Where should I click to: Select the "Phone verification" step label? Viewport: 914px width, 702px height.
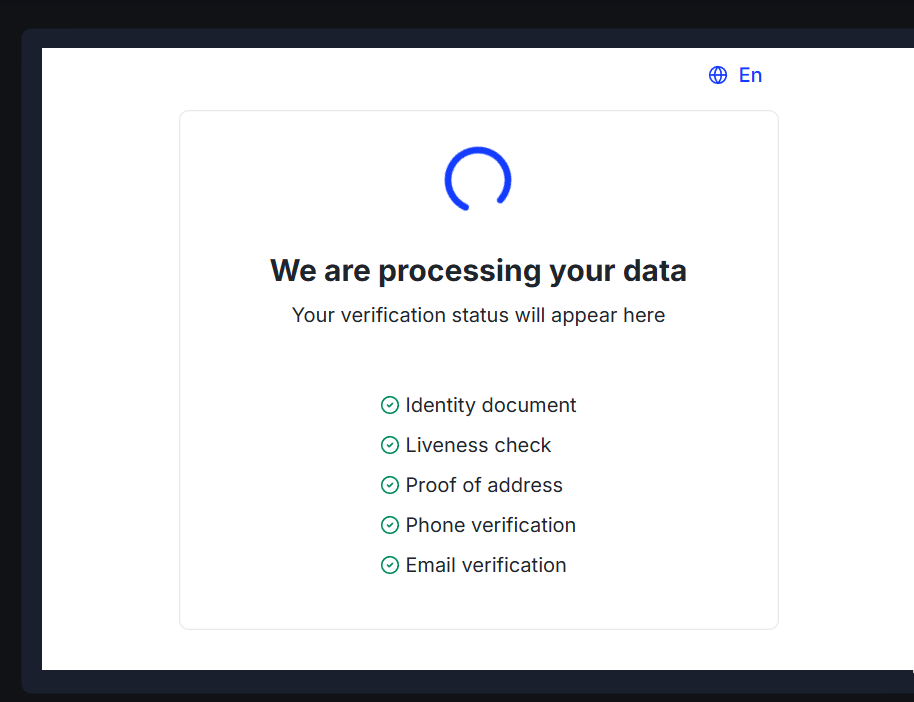click(x=490, y=525)
